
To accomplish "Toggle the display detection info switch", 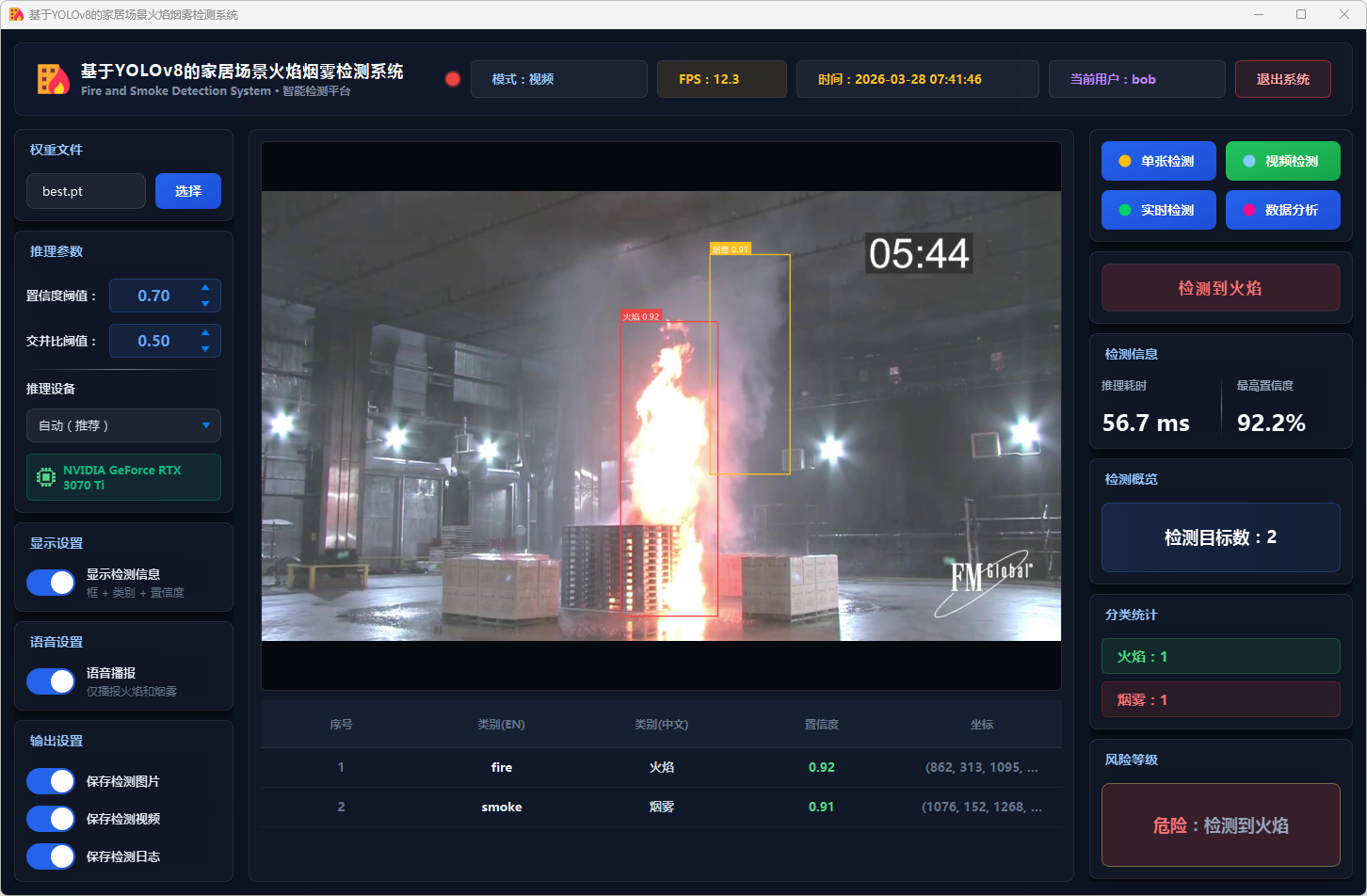I will (51, 583).
